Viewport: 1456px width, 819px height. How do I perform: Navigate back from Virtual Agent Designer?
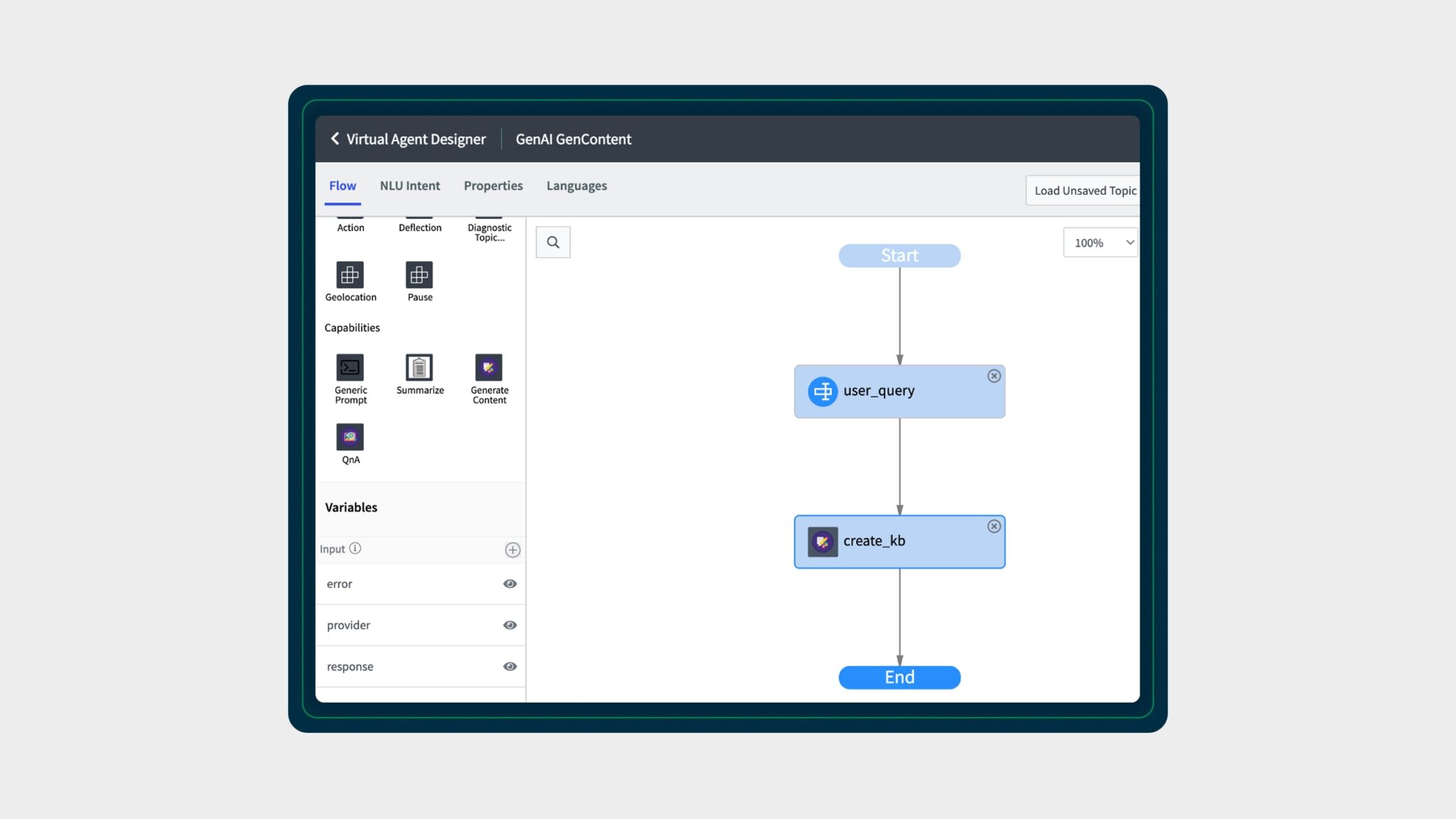334,139
